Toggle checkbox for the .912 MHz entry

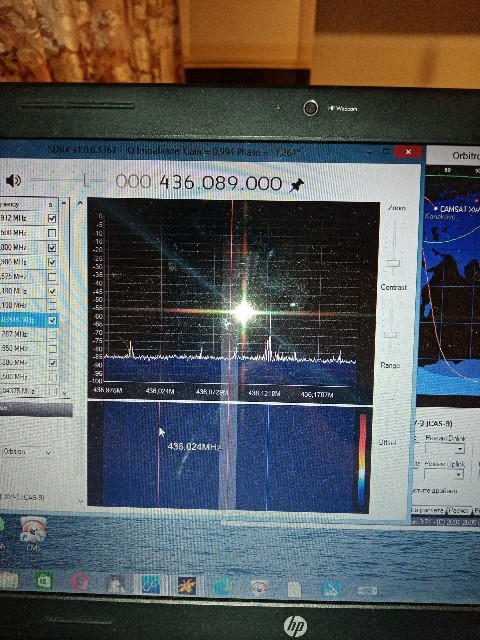pyautogui.click(x=52, y=218)
